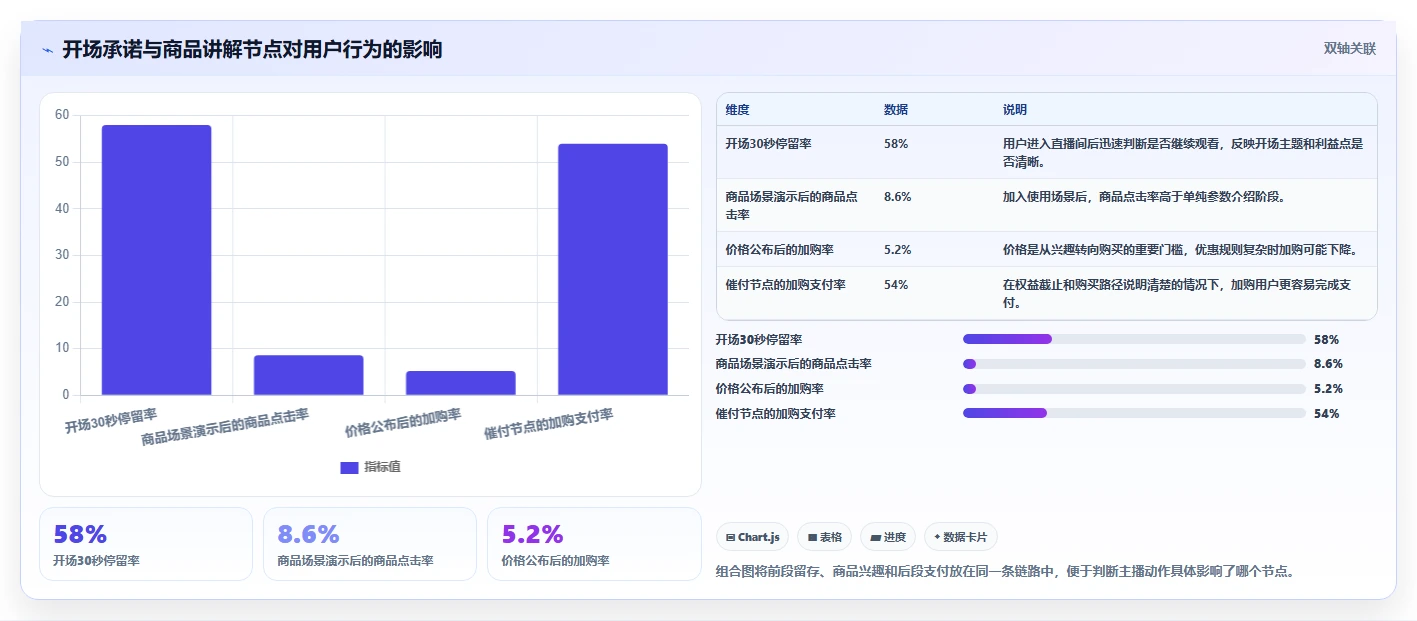Click the 催付节点的加购支付率 x-axis label
The height and width of the screenshot is (621, 1417).
pyautogui.click(x=549, y=424)
